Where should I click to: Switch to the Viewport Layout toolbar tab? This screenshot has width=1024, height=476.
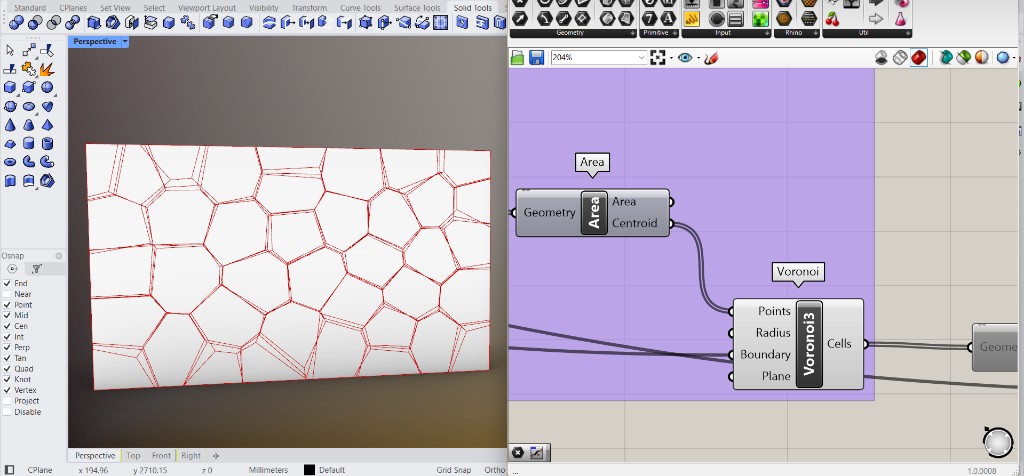coord(207,8)
